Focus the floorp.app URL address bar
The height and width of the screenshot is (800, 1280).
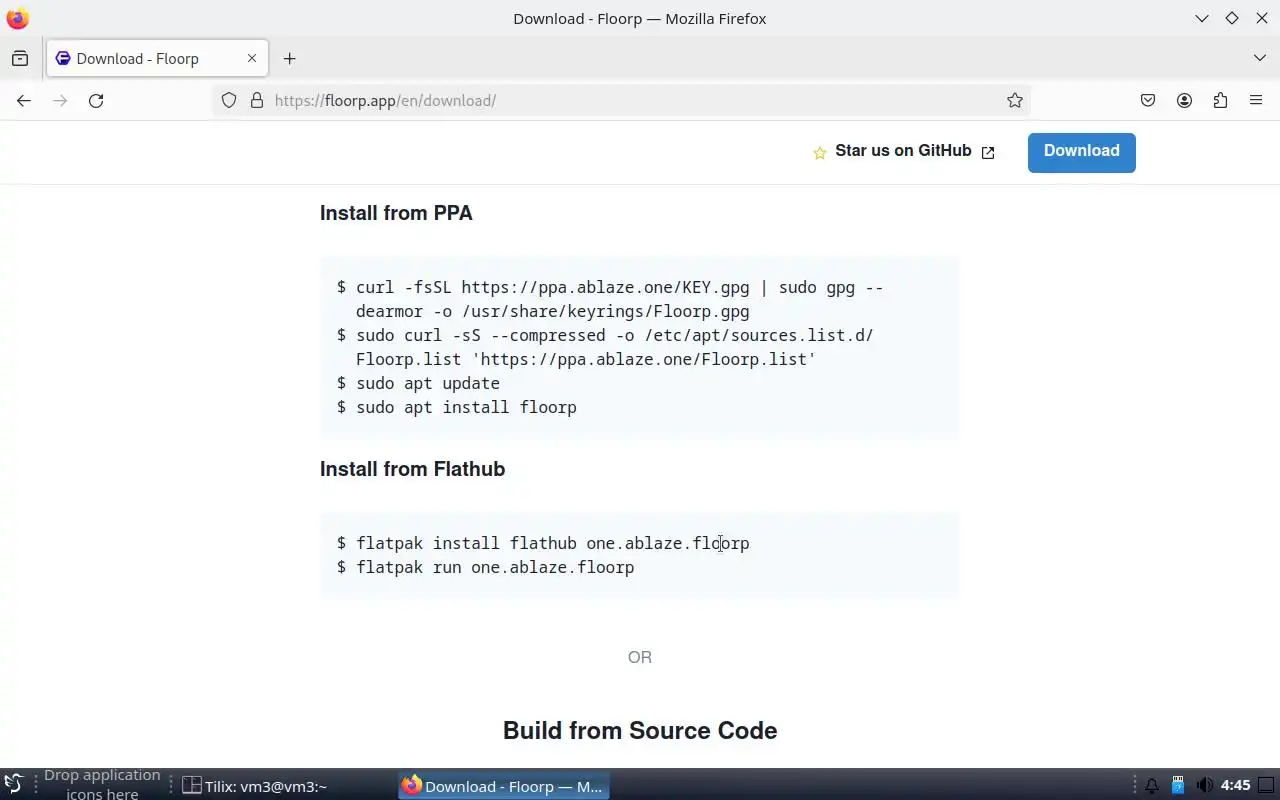[x=620, y=100]
